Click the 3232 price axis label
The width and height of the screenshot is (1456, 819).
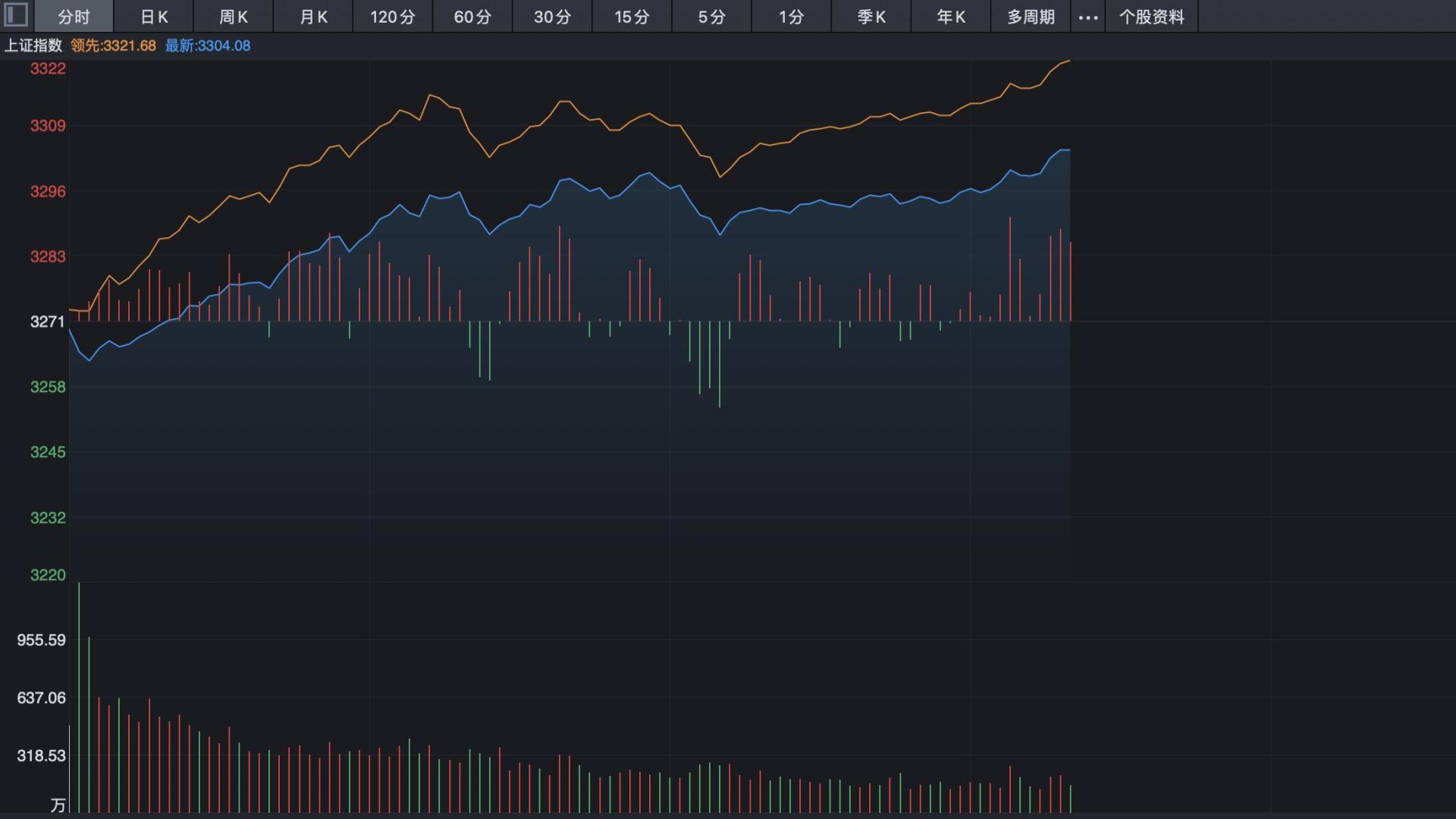(48, 518)
